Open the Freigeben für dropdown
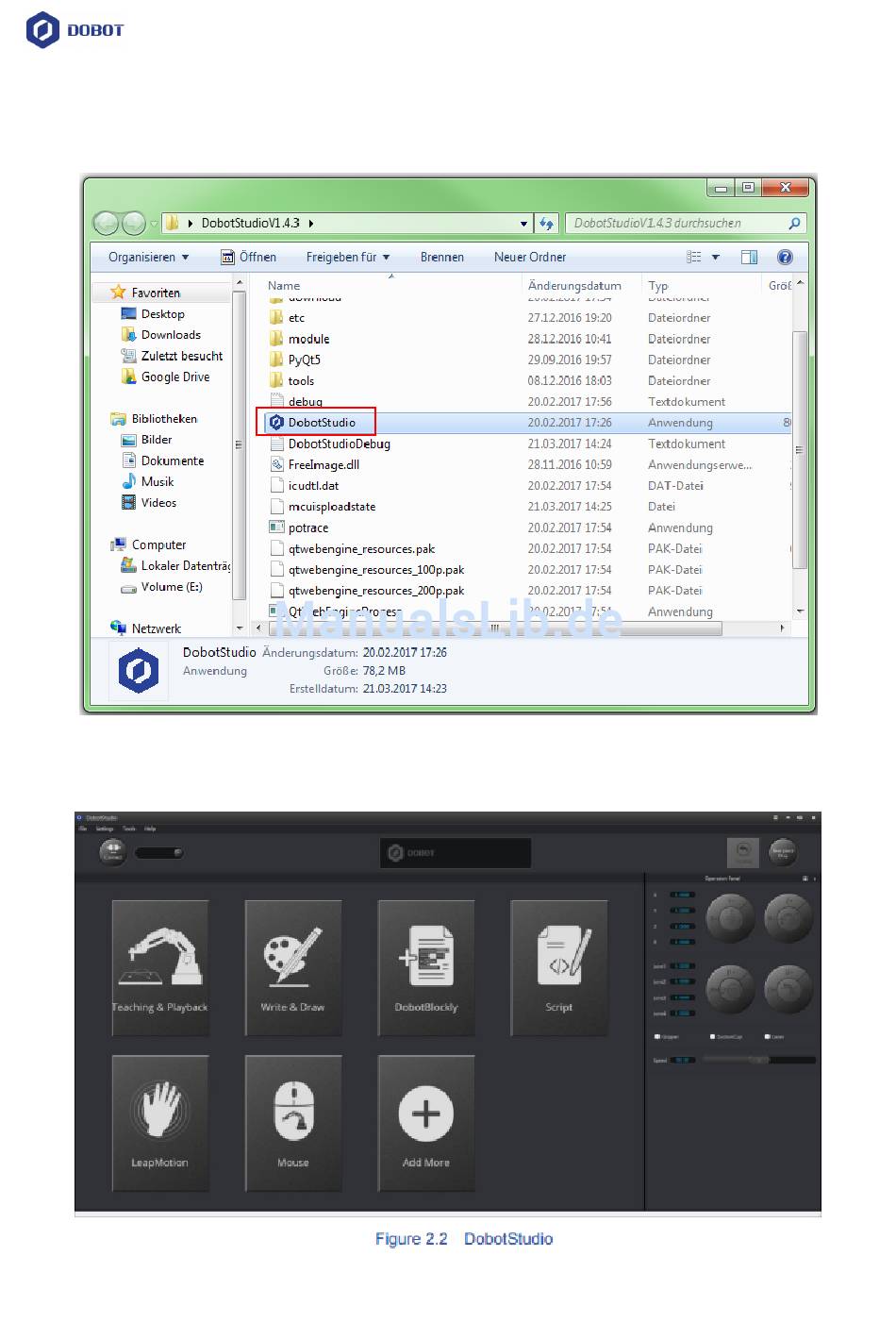Viewport: 896px width, 1340px height. [x=347, y=257]
